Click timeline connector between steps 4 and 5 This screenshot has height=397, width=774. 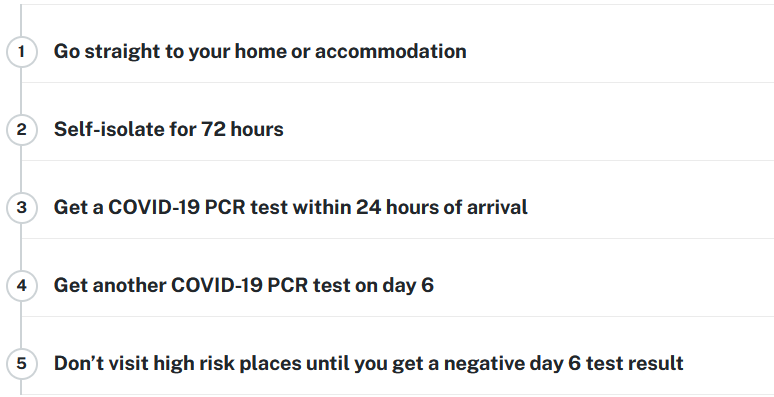(x=21, y=324)
